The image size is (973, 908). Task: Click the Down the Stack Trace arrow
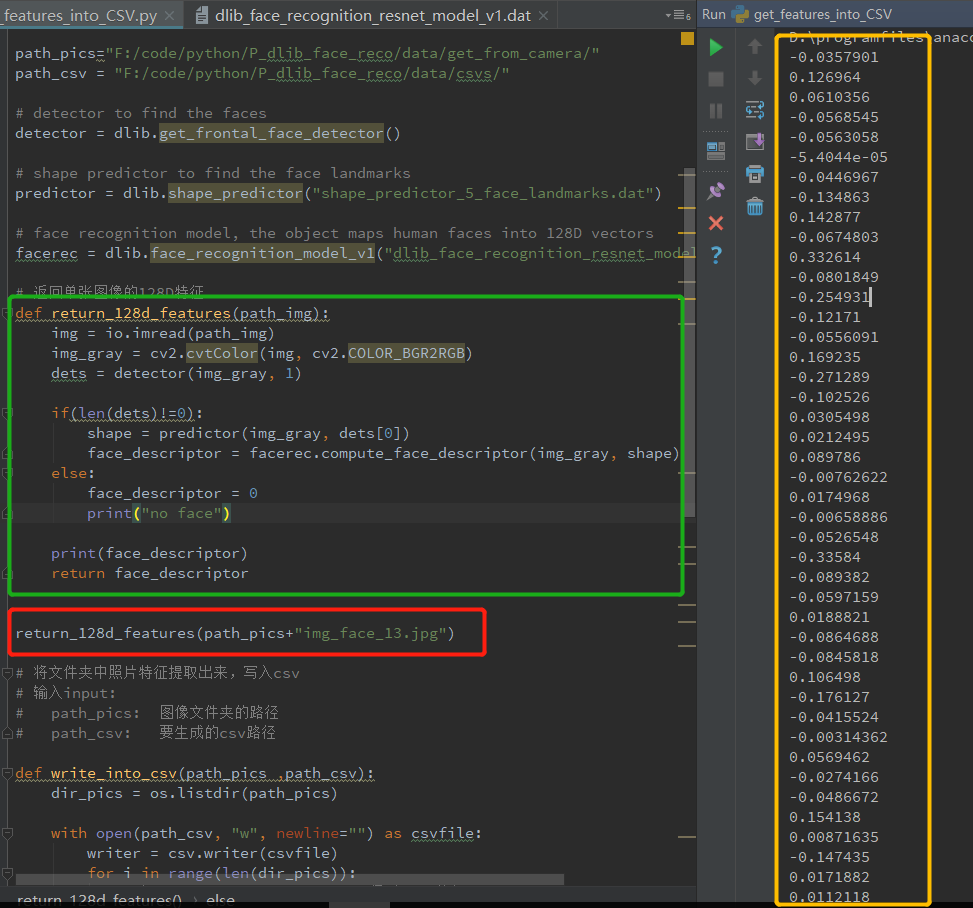[755, 78]
